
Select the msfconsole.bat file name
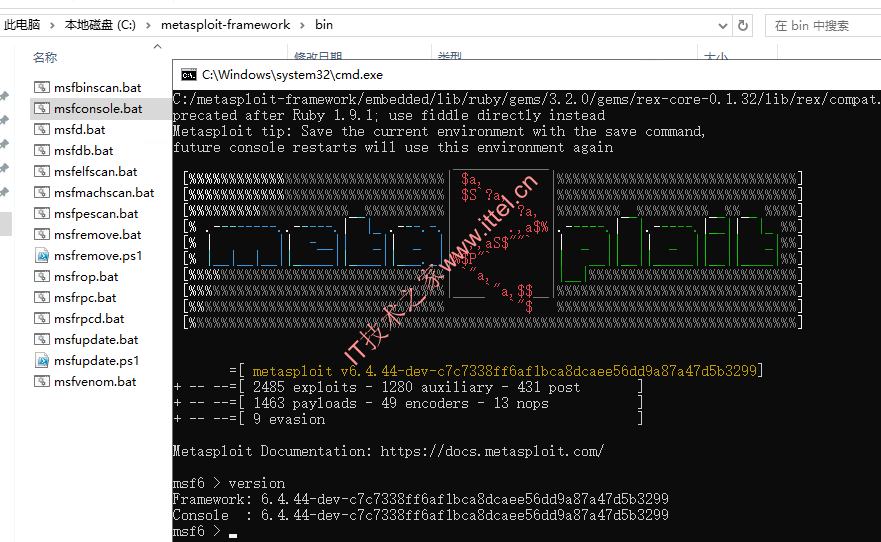98,108
